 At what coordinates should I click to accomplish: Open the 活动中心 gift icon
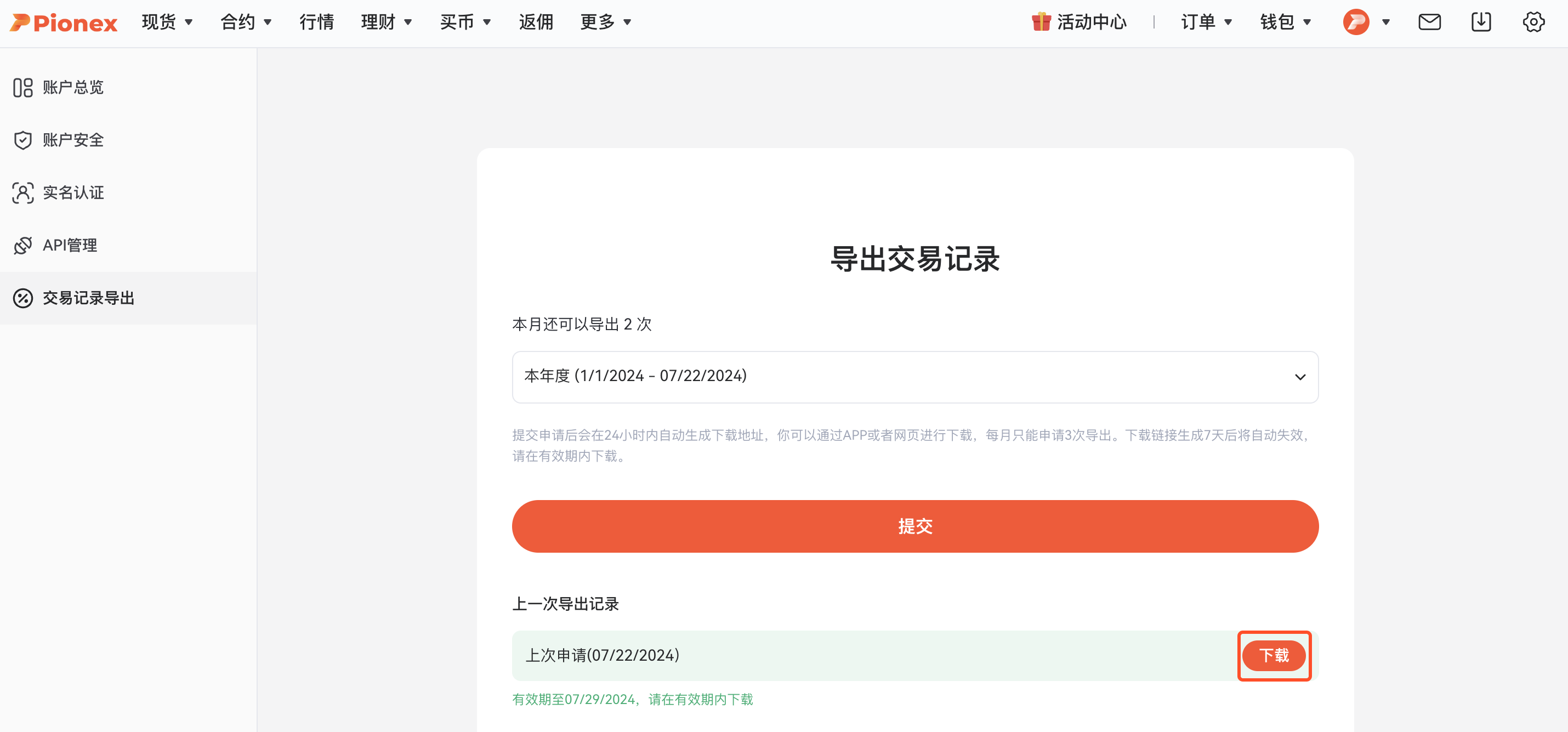[1041, 22]
